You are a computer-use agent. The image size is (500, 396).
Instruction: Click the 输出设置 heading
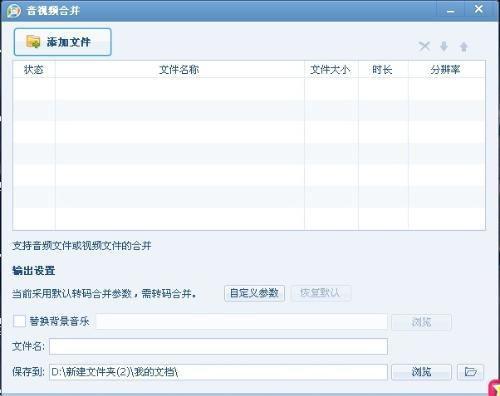(34, 271)
